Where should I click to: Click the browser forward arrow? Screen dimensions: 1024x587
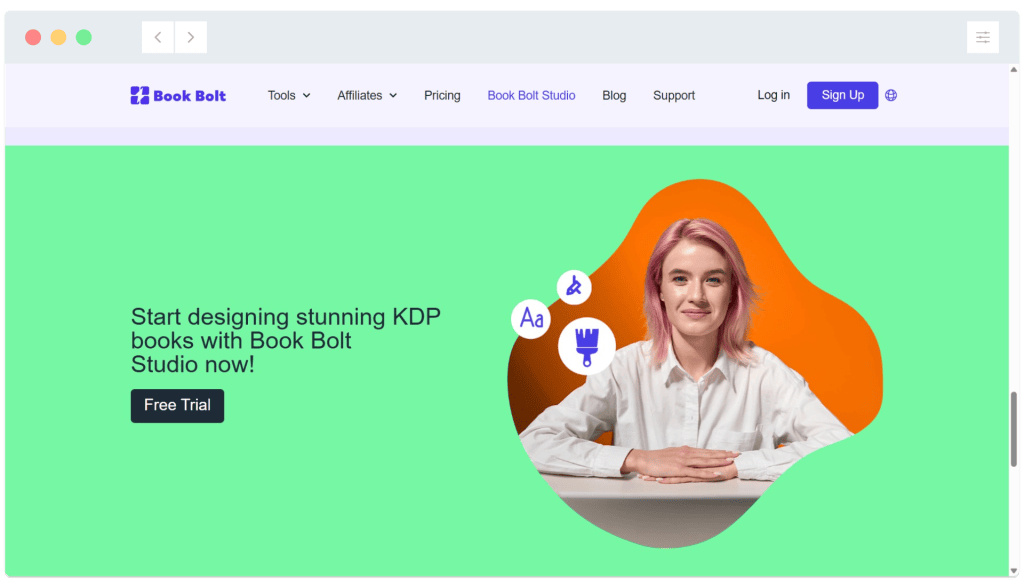coord(191,37)
